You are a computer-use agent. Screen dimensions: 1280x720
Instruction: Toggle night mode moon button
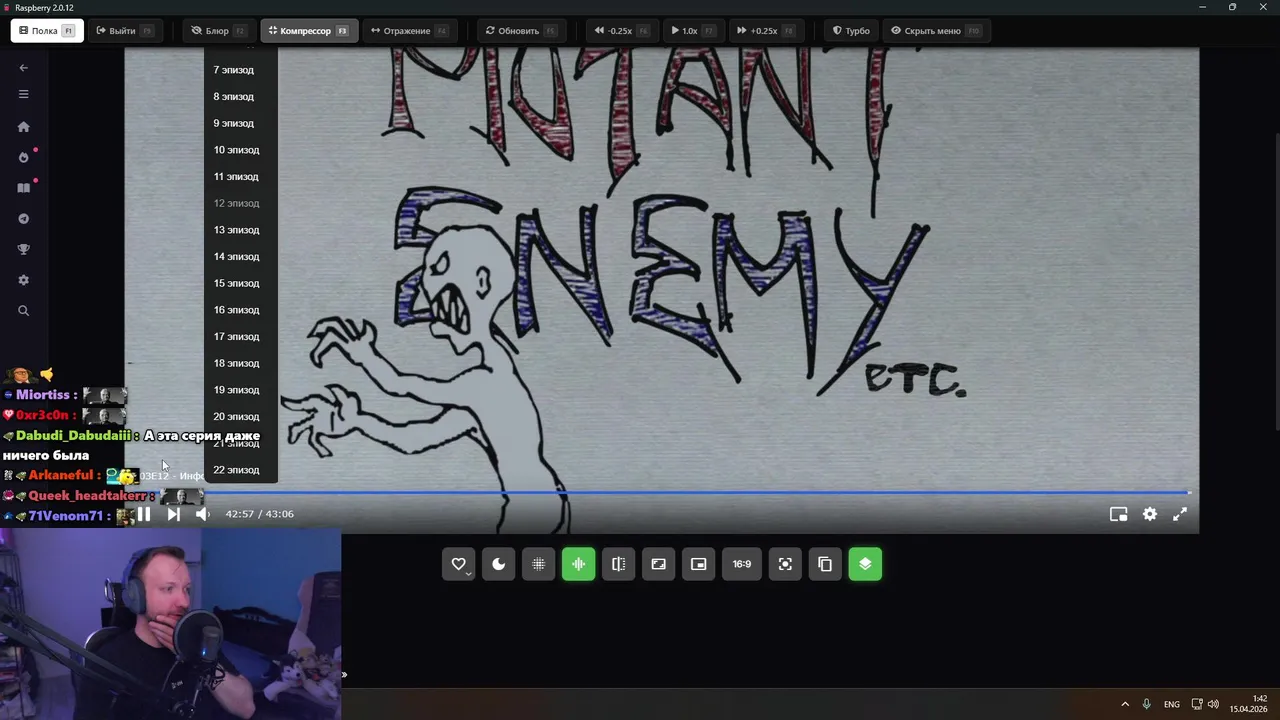pyautogui.click(x=499, y=564)
